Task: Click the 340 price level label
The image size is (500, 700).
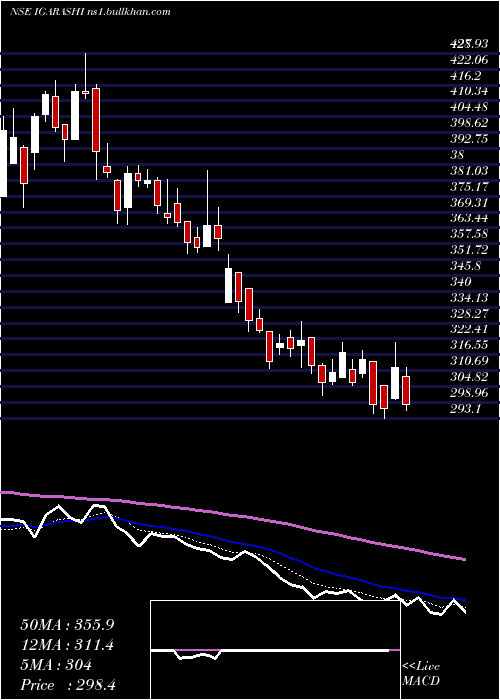Action: point(461,282)
